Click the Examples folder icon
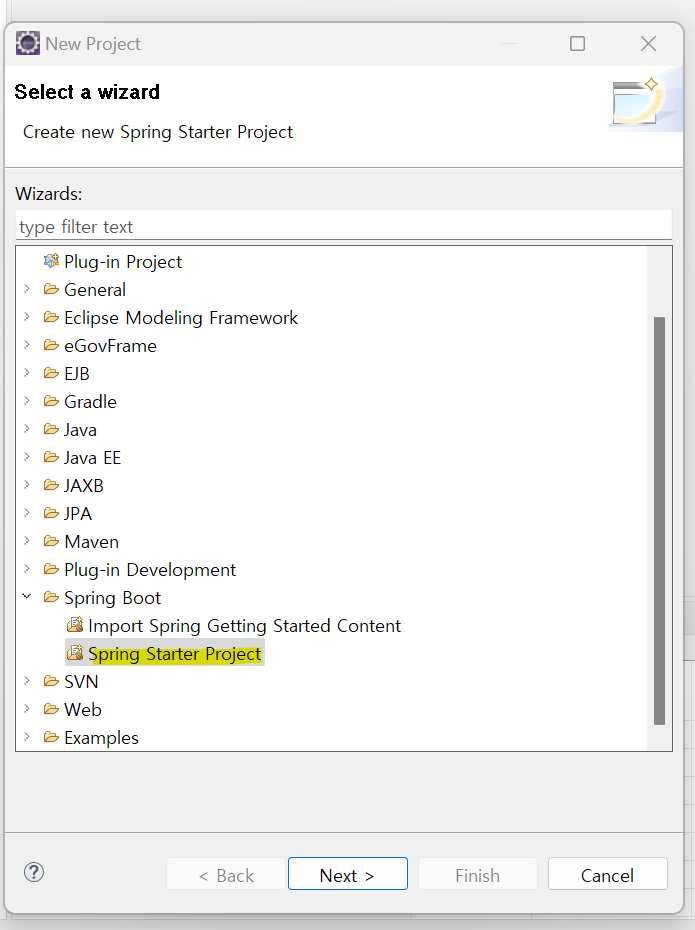Viewport: 695px width, 930px height. 52,737
